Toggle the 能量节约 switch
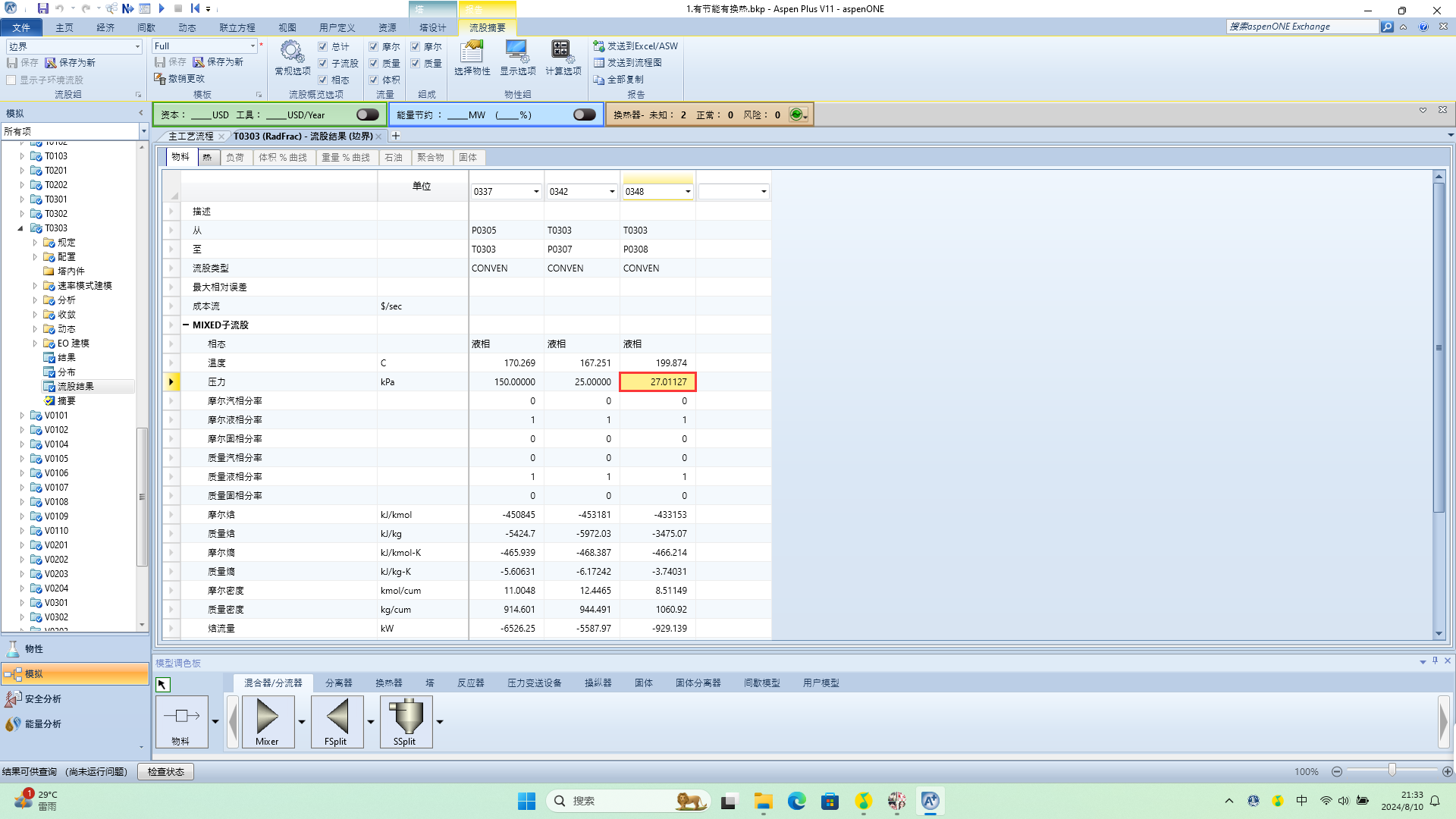The image size is (1456, 819). point(584,115)
